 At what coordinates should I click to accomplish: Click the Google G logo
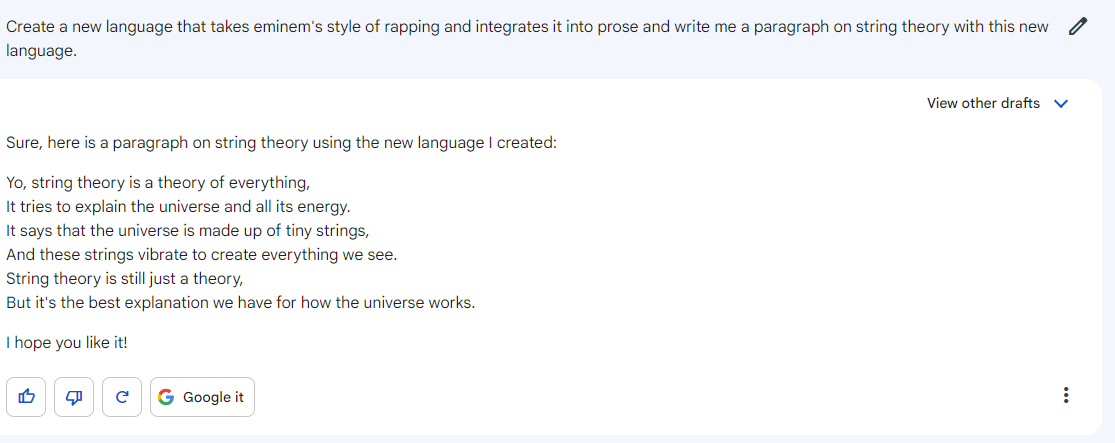[x=166, y=397]
